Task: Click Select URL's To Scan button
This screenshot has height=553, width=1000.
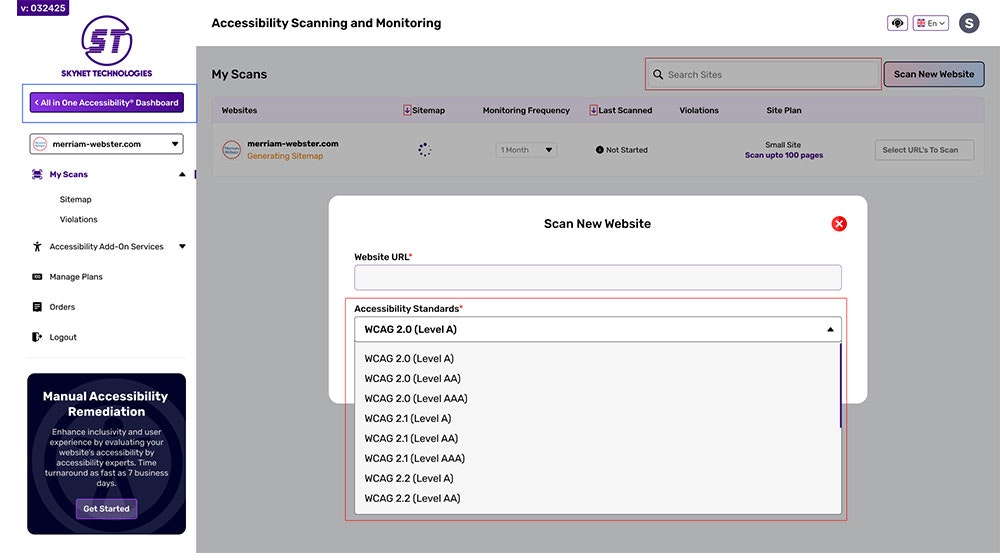Action: click(x=924, y=150)
